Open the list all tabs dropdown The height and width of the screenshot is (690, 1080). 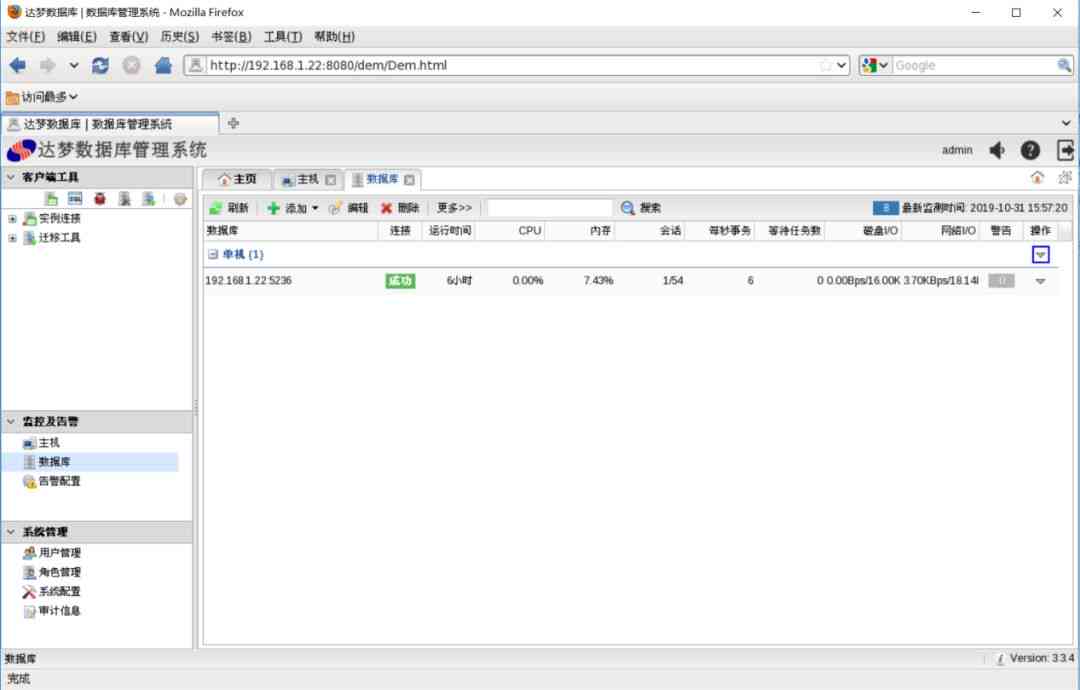point(1066,123)
